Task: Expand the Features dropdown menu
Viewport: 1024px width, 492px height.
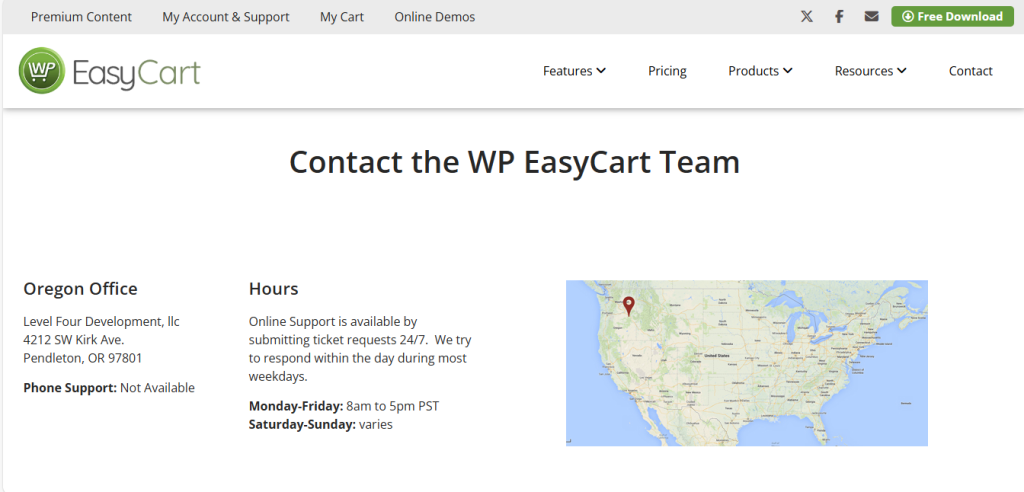Action: click(x=574, y=71)
